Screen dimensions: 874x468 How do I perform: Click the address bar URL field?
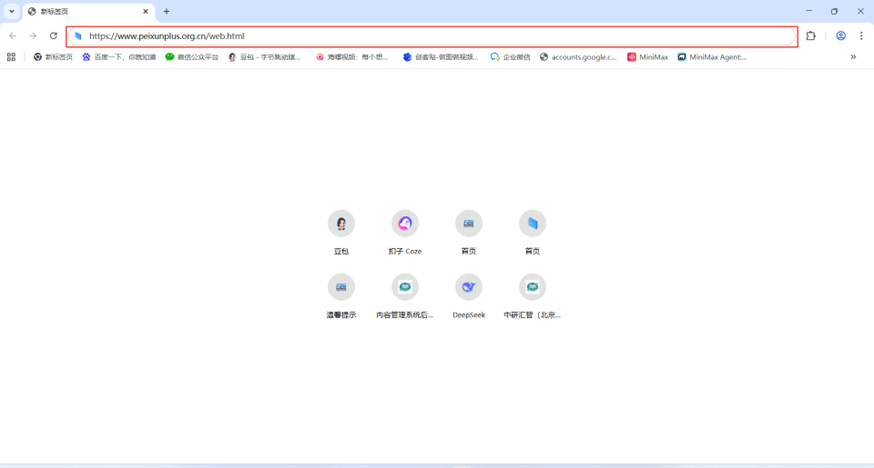pos(430,36)
